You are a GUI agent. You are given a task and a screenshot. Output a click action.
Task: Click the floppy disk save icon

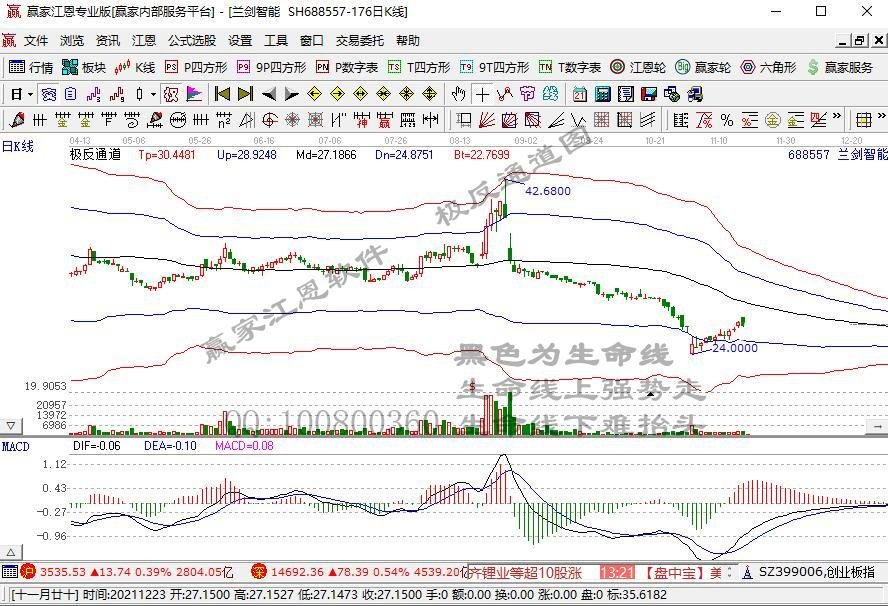point(649,94)
